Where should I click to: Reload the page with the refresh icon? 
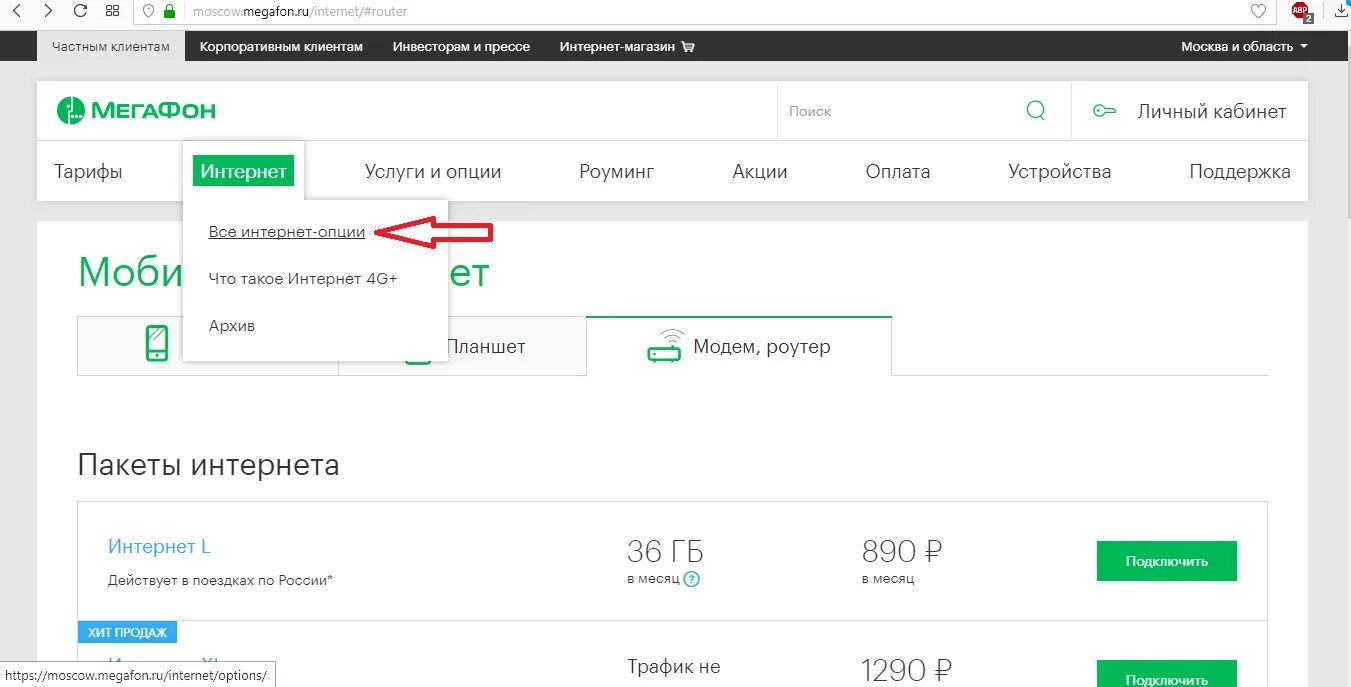80,12
